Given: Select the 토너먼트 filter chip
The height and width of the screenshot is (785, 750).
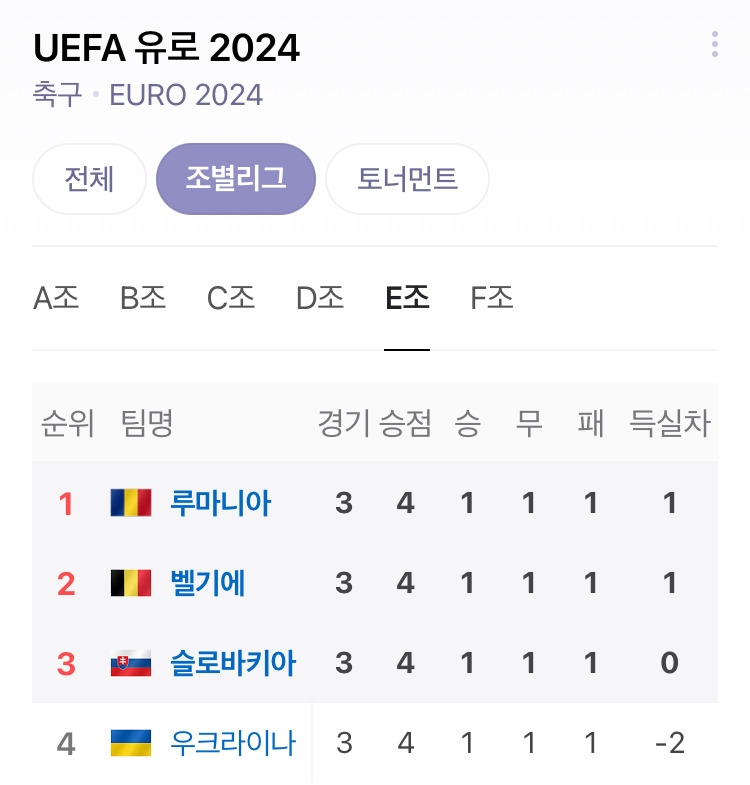Looking at the screenshot, I should pos(407,179).
